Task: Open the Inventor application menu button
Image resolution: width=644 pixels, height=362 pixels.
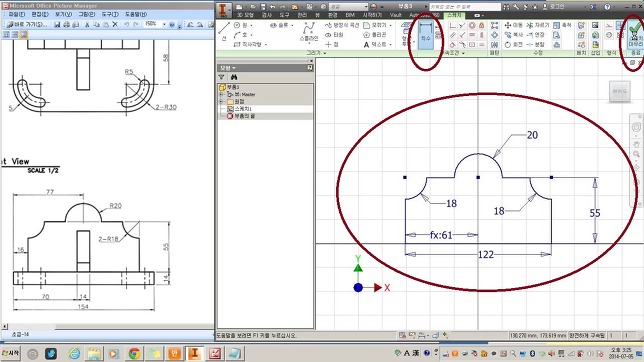Action: (223, 9)
